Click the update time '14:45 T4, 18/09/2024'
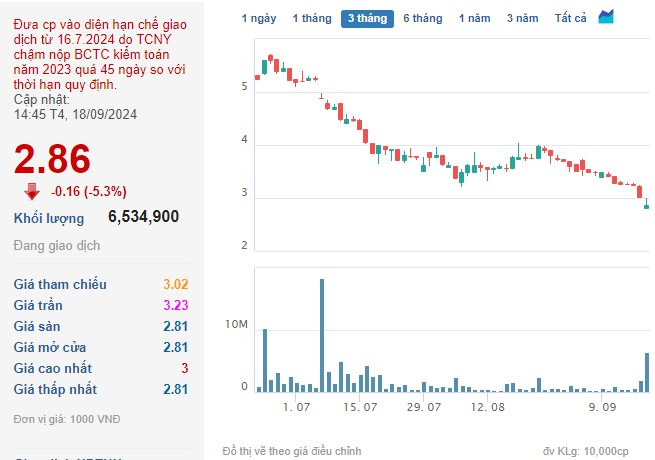The image size is (655, 460). click(x=75, y=114)
